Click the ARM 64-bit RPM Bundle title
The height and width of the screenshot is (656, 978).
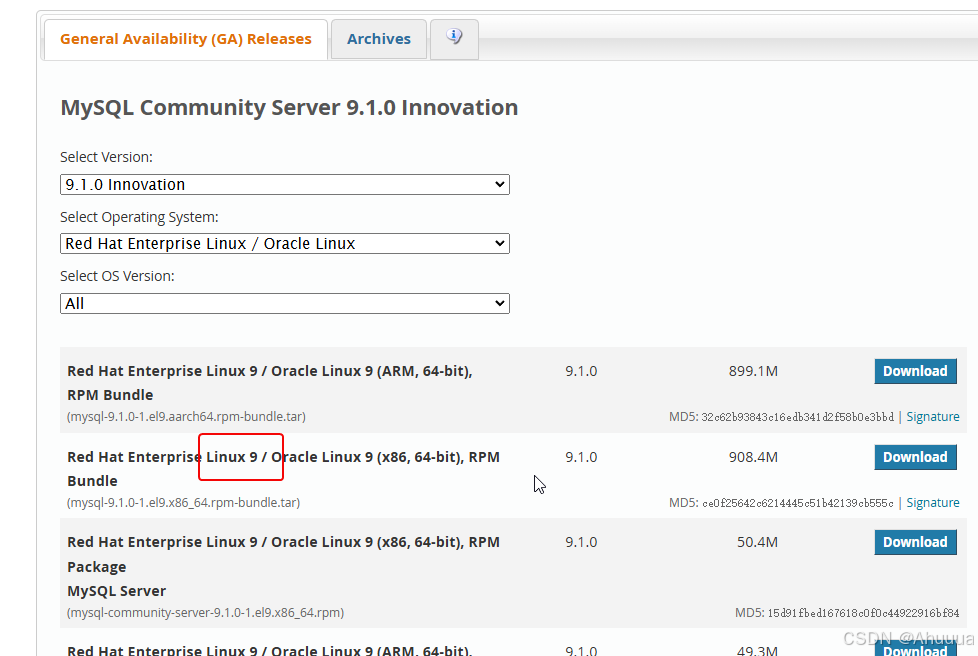click(269, 383)
